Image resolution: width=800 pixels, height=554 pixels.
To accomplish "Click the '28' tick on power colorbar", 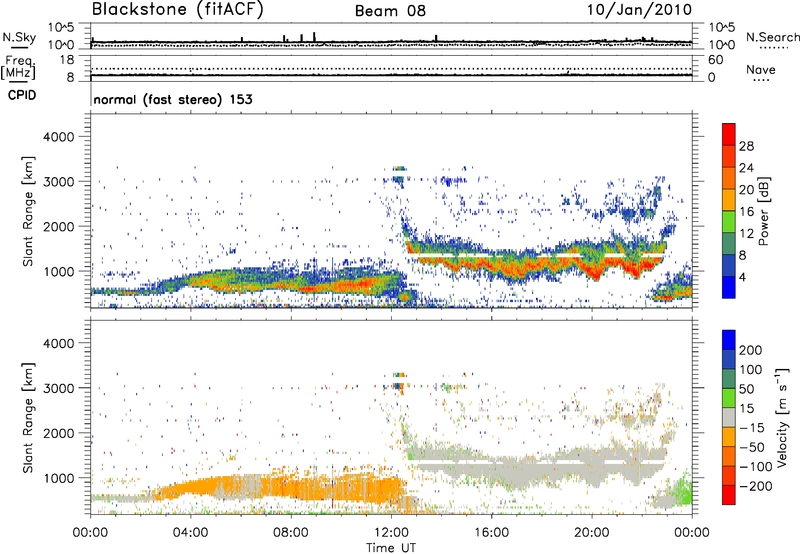I will (746, 146).
